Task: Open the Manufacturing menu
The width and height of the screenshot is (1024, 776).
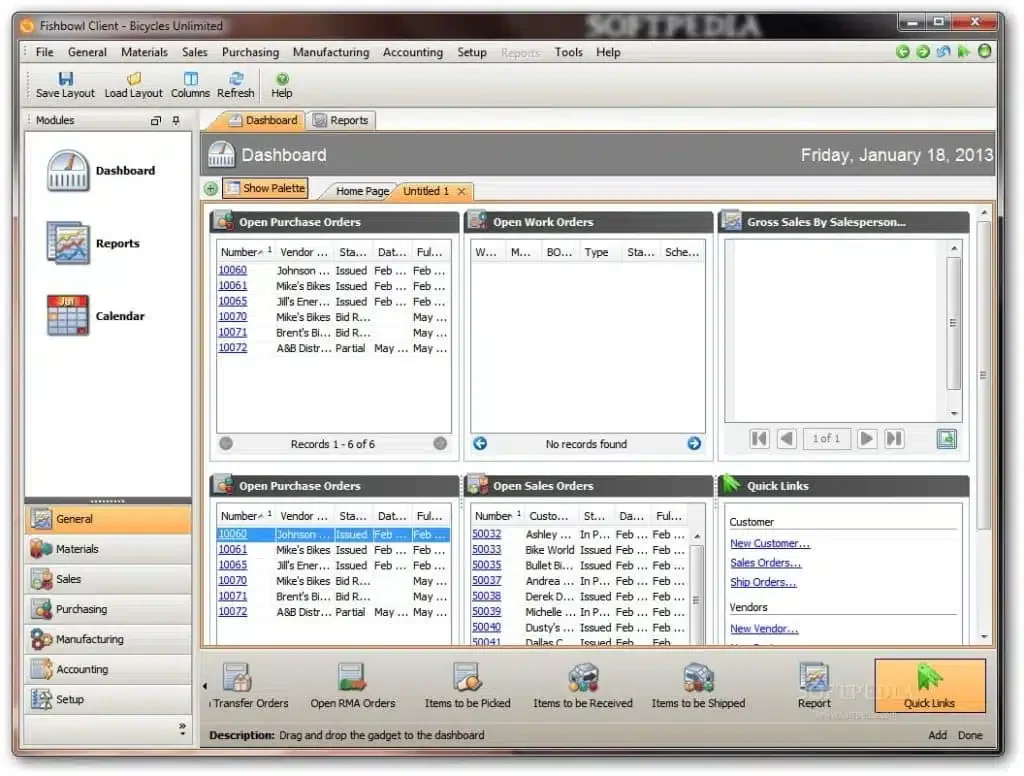Action: [x=330, y=52]
